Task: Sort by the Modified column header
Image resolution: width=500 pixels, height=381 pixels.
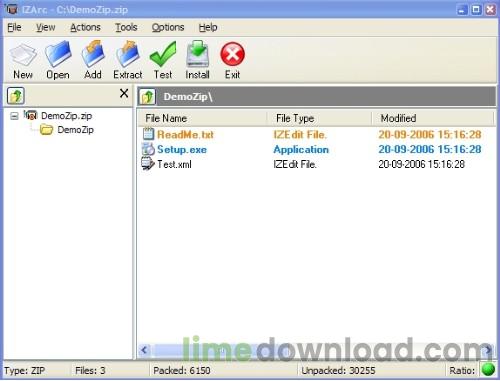Action: tap(432, 118)
